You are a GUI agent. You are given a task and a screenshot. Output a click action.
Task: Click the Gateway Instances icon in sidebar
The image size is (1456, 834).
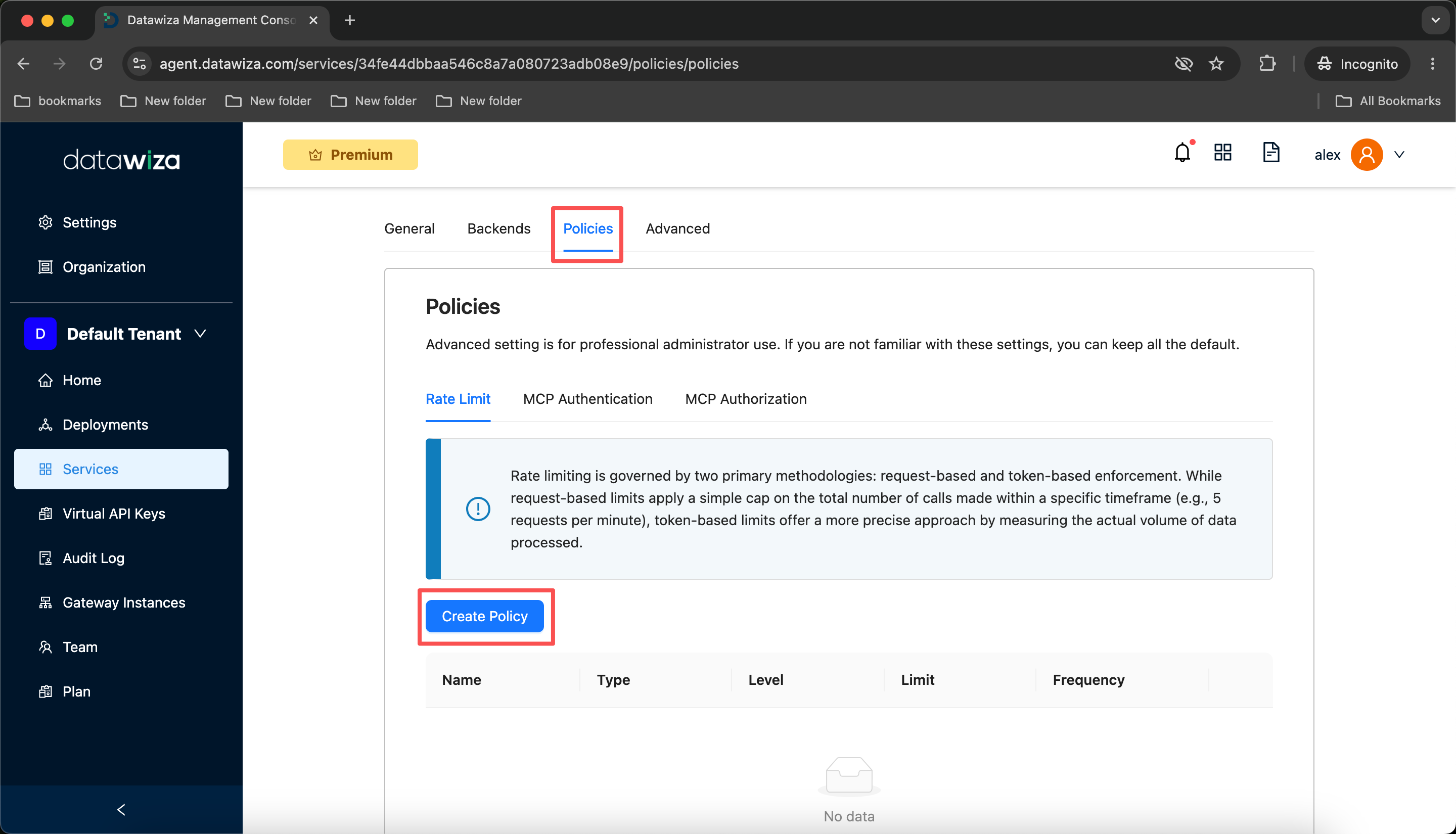click(45, 603)
